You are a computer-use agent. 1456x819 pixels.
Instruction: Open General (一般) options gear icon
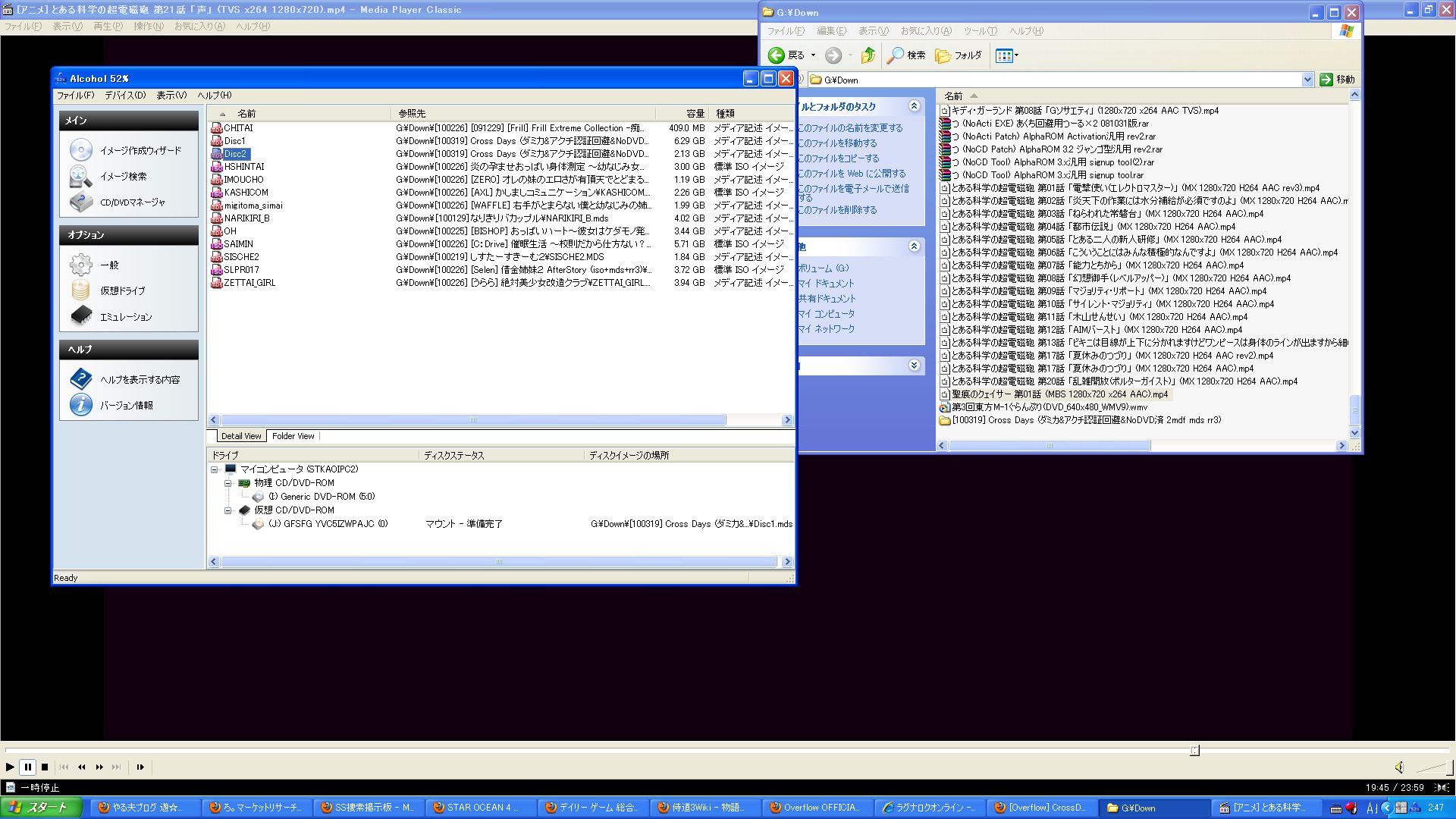tap(81, 265)
